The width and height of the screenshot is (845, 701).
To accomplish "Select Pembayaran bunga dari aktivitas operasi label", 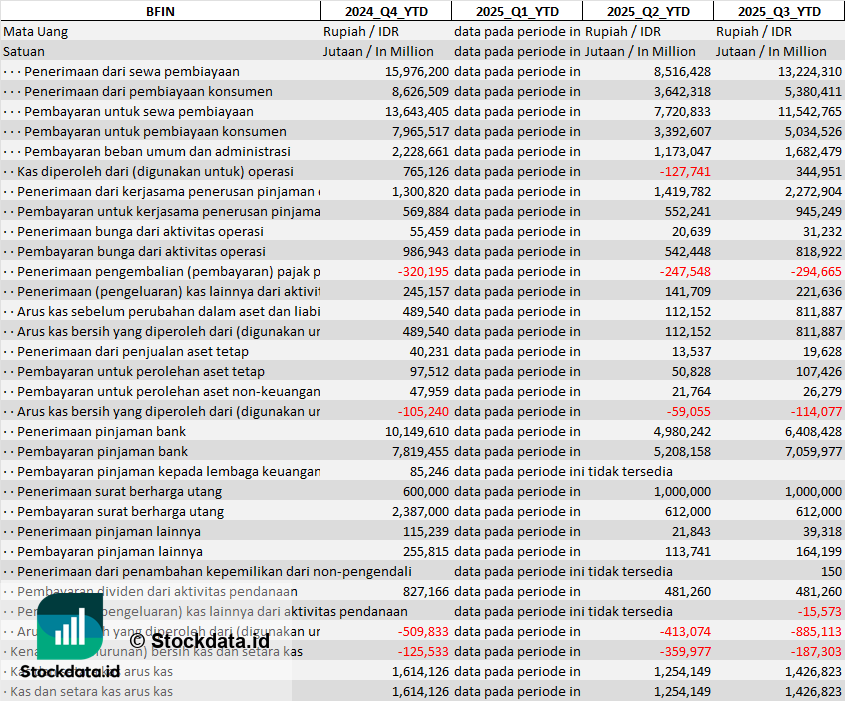I will (141, 252).
